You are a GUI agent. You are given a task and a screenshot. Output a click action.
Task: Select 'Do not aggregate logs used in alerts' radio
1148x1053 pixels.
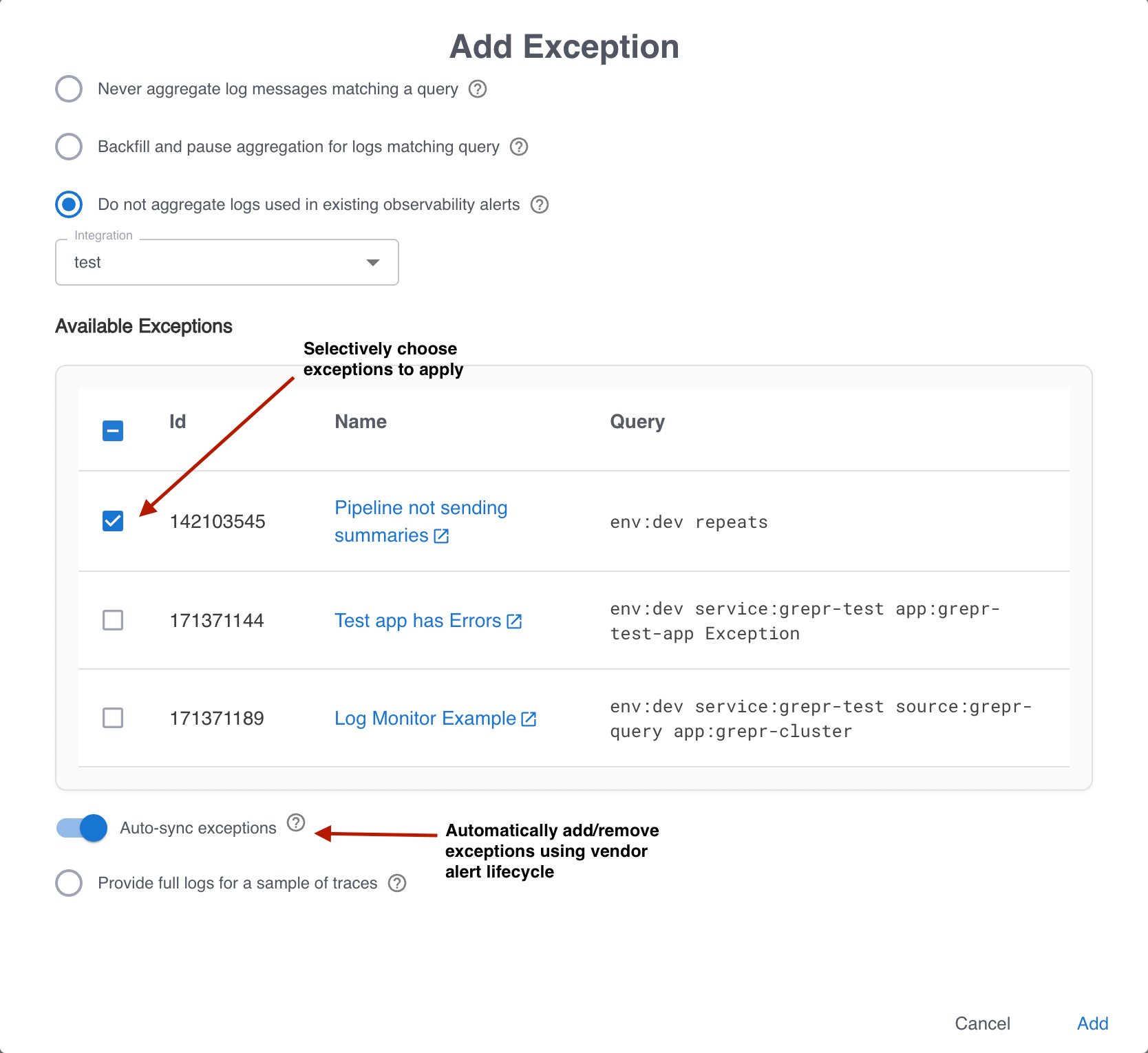(x=69, y=204)
